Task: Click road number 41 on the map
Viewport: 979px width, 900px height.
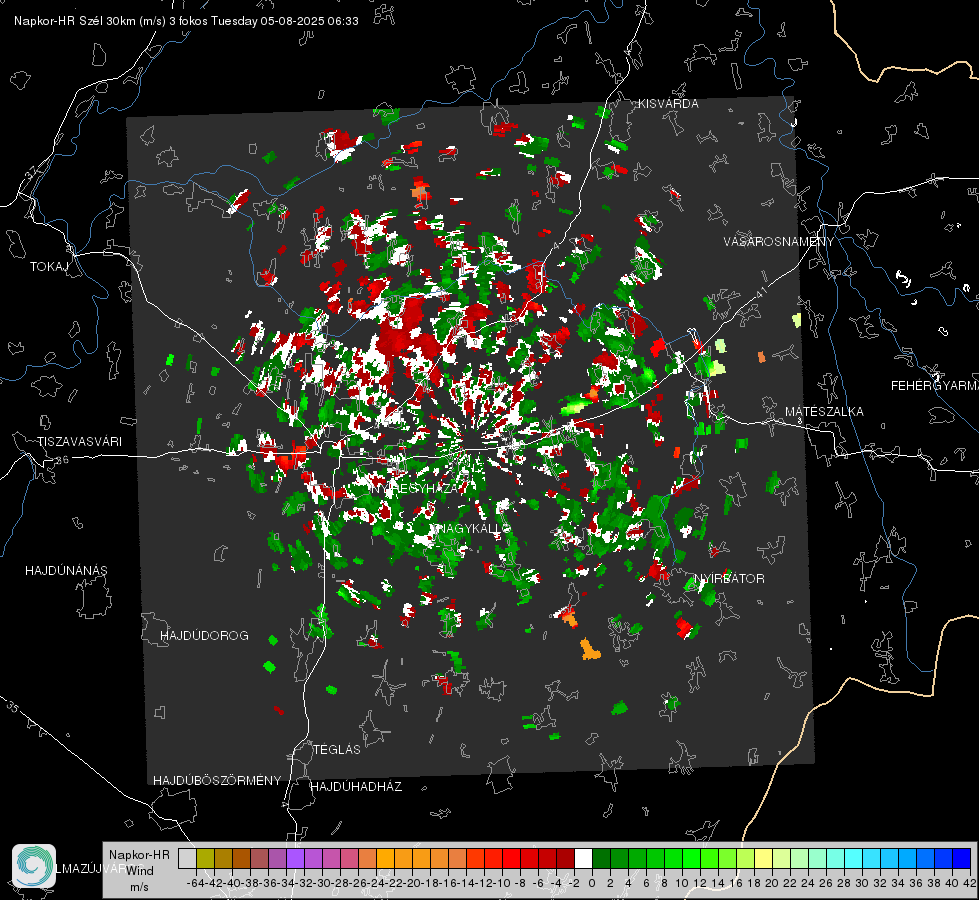Action: 761,292
